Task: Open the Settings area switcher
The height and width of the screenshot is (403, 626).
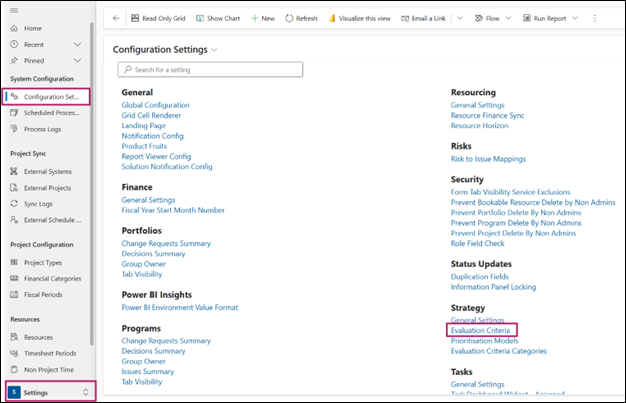Action: [x=48, y=392]
